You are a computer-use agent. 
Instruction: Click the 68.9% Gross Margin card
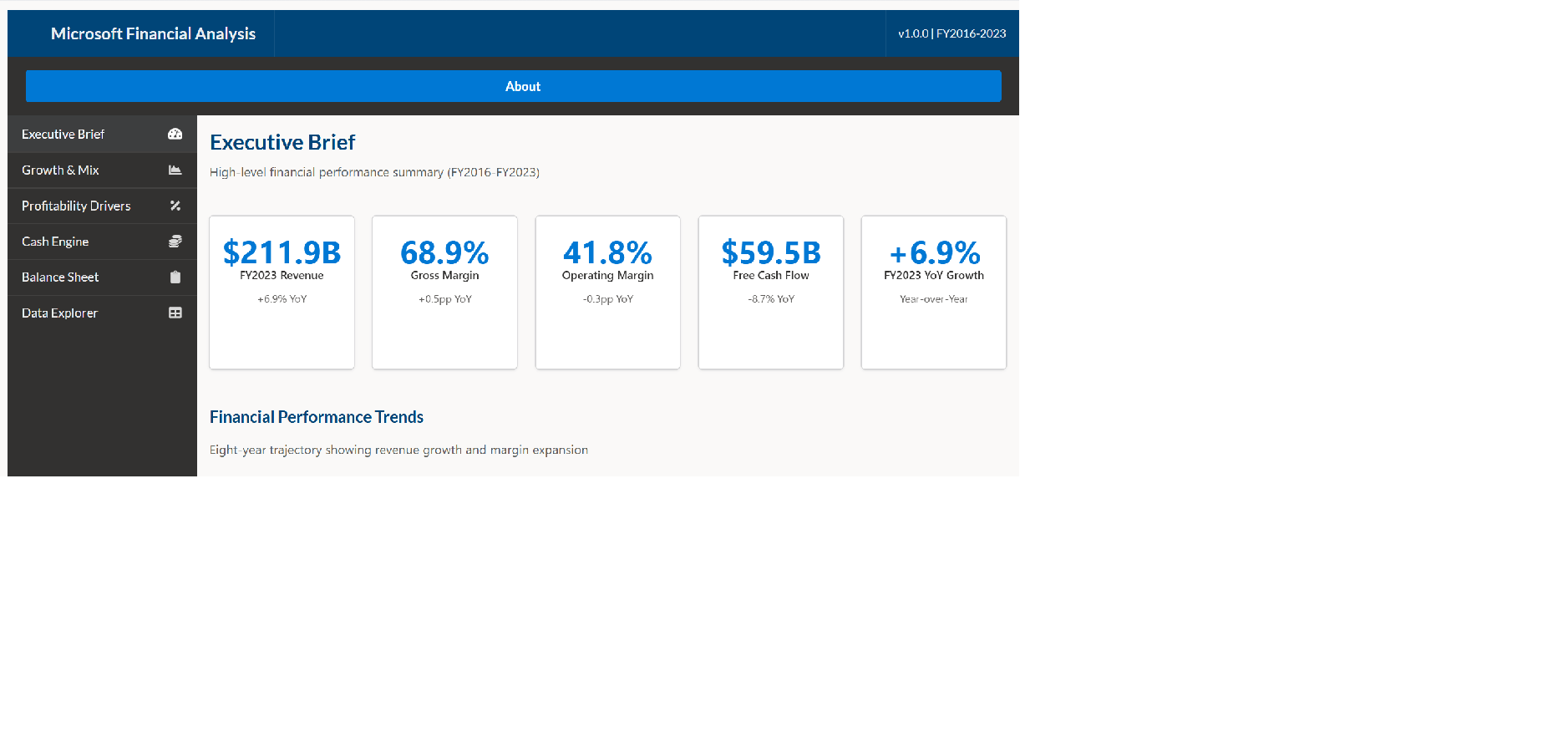[x=444, y=292]
